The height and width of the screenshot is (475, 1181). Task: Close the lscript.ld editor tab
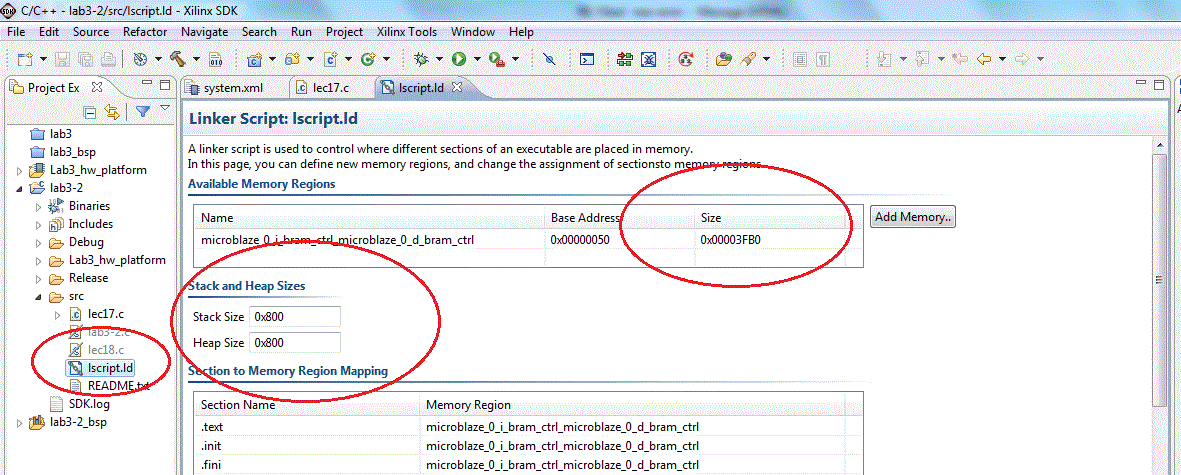457,87
